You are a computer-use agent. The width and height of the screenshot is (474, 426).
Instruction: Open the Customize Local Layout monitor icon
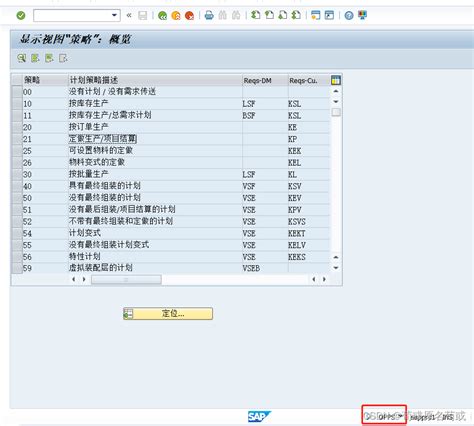tap(363, 15)
